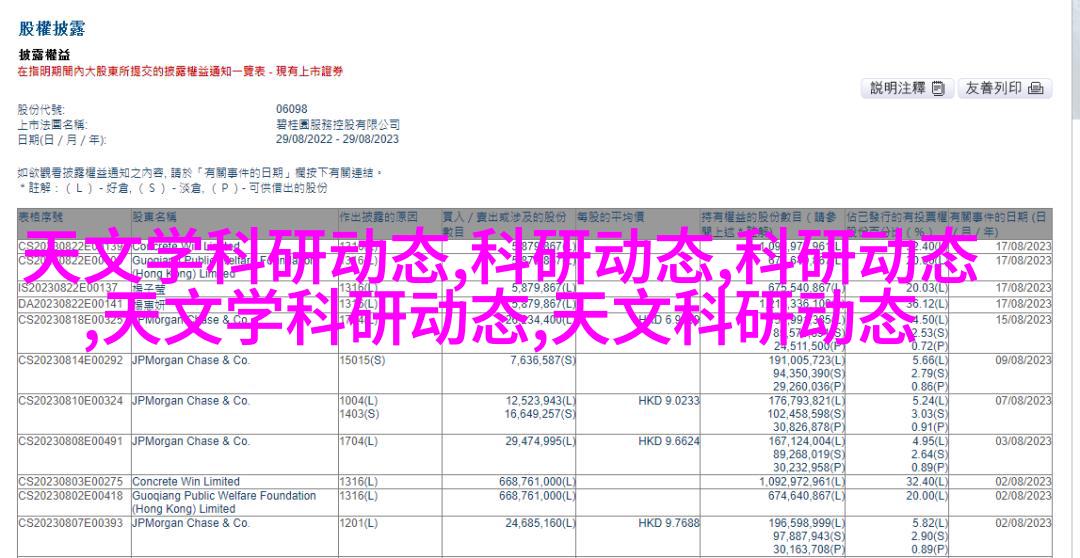Click the 友善列印 print-friendly button
Image resolution: width=1080 pixels, height=558 pixels.
pos(1004,88)
